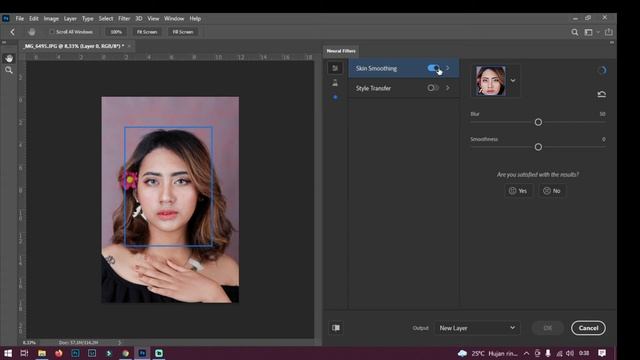Image resolution: width=640 pixels, height=360 pixels.
Task: Open the beta filters flask icon
Action: tap(335, 83)
